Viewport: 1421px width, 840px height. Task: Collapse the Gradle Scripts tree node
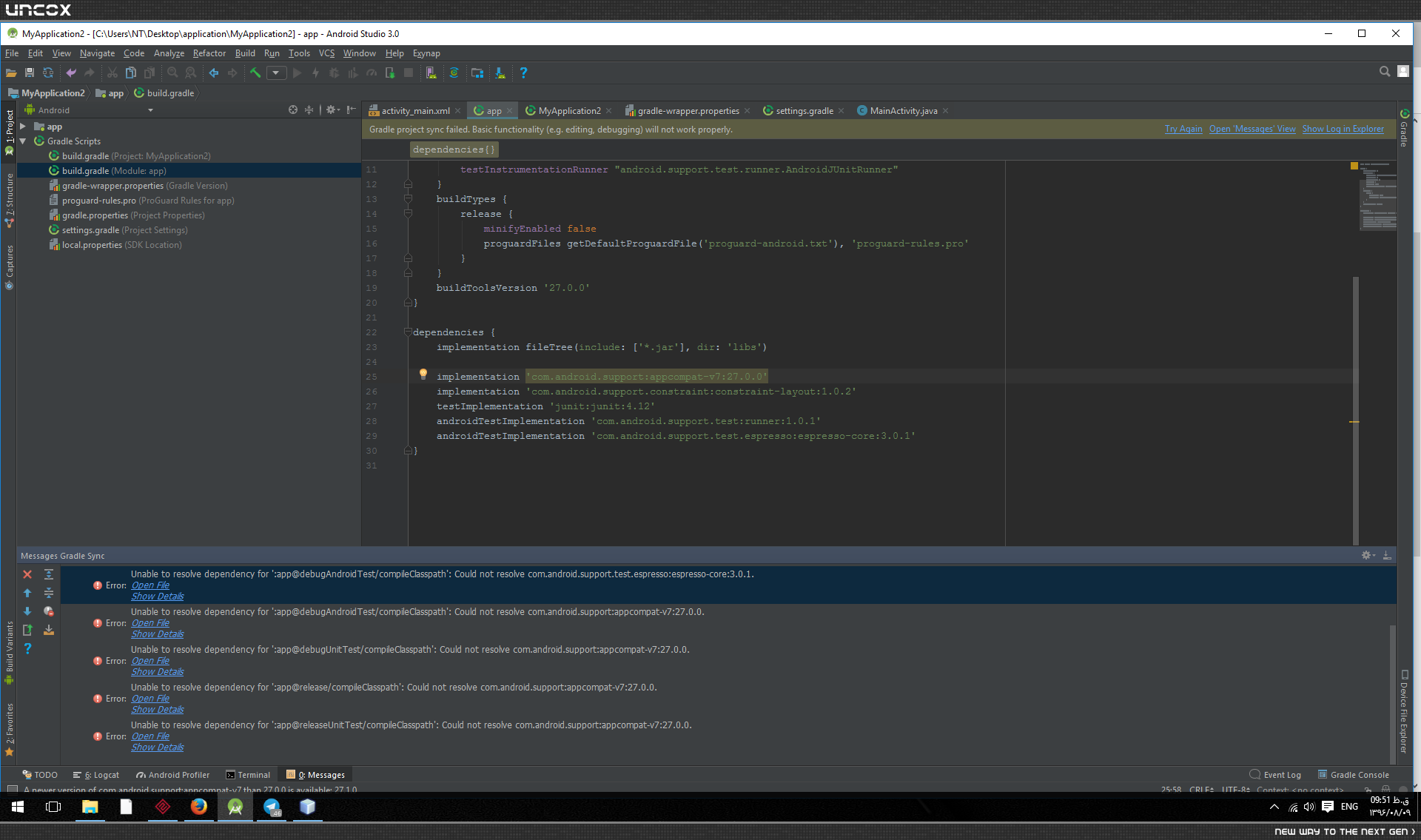23,141
